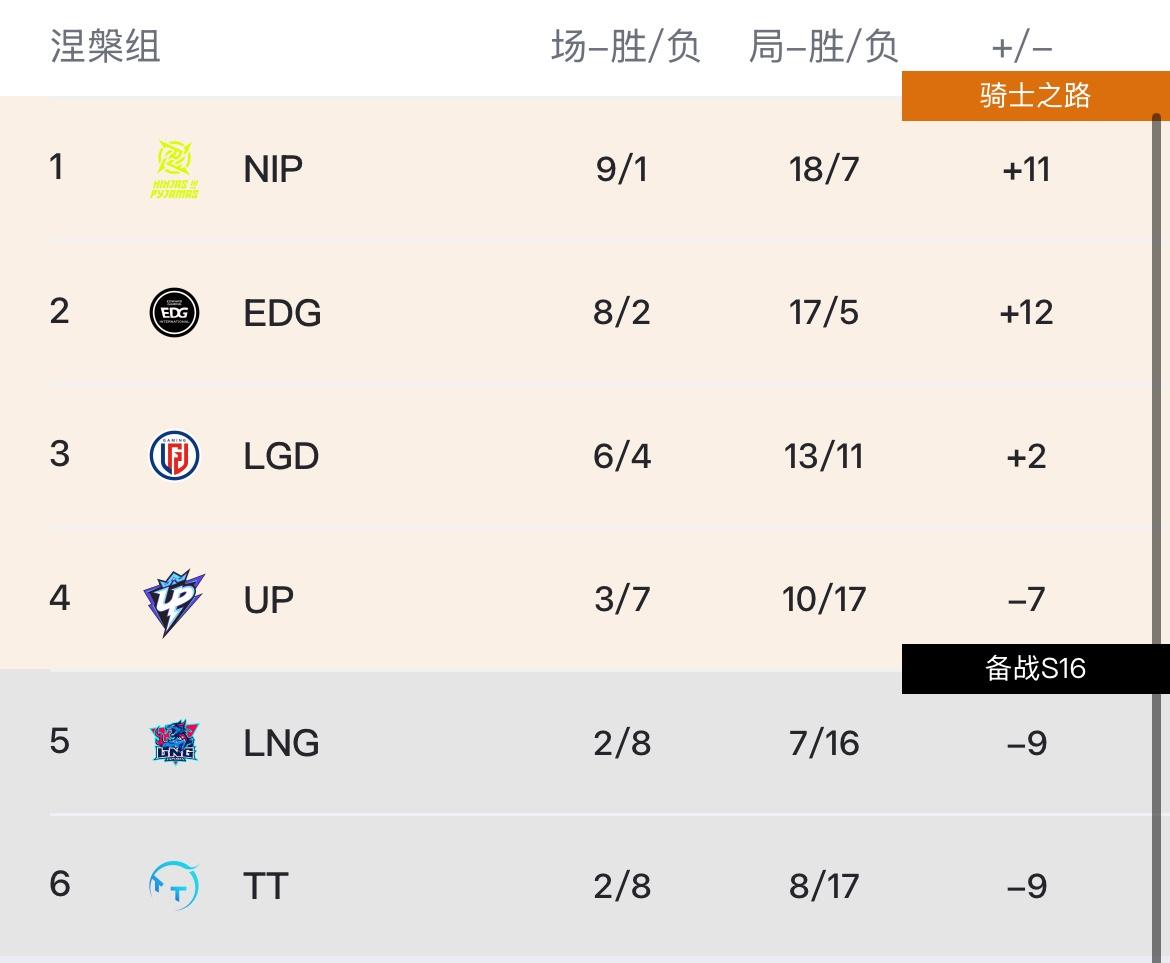
Task: Click the EDG team logo
Action: 174,313
